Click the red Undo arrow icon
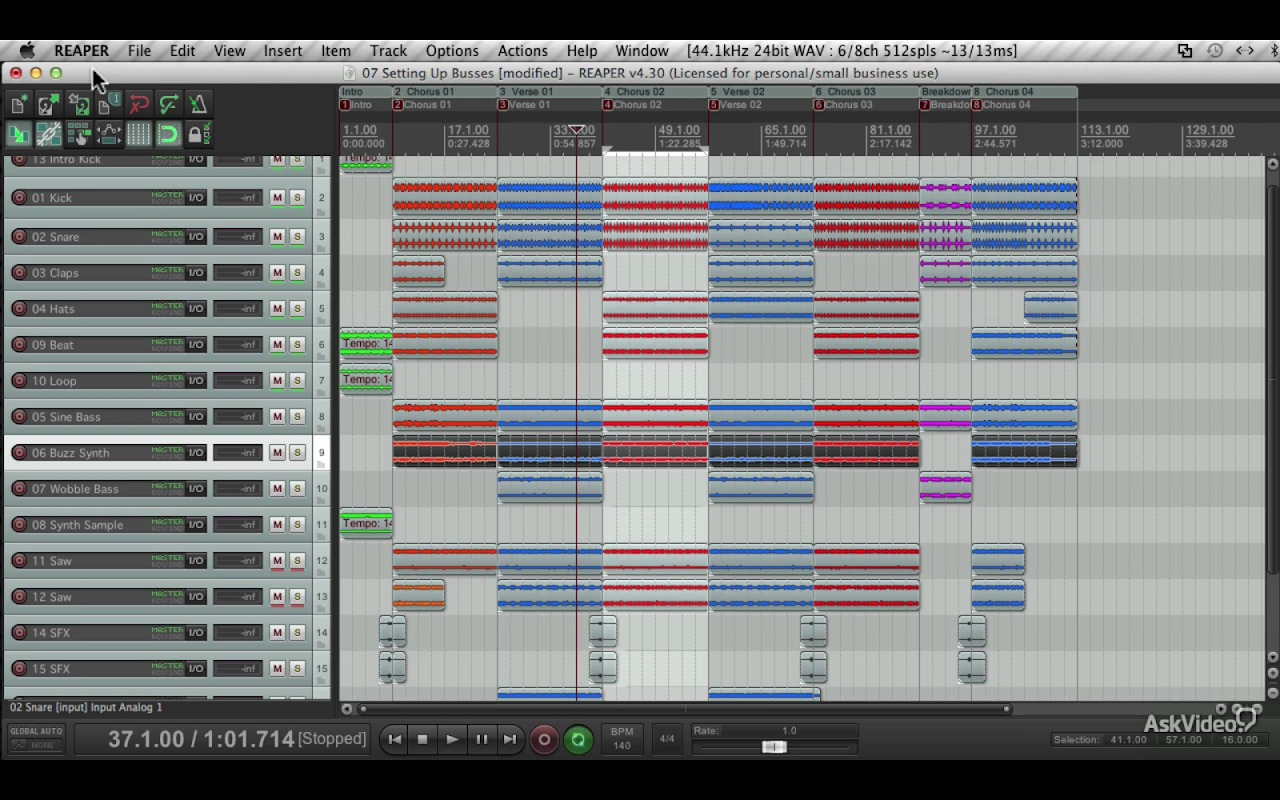1280x800 pixels. [x=139, y=105]
